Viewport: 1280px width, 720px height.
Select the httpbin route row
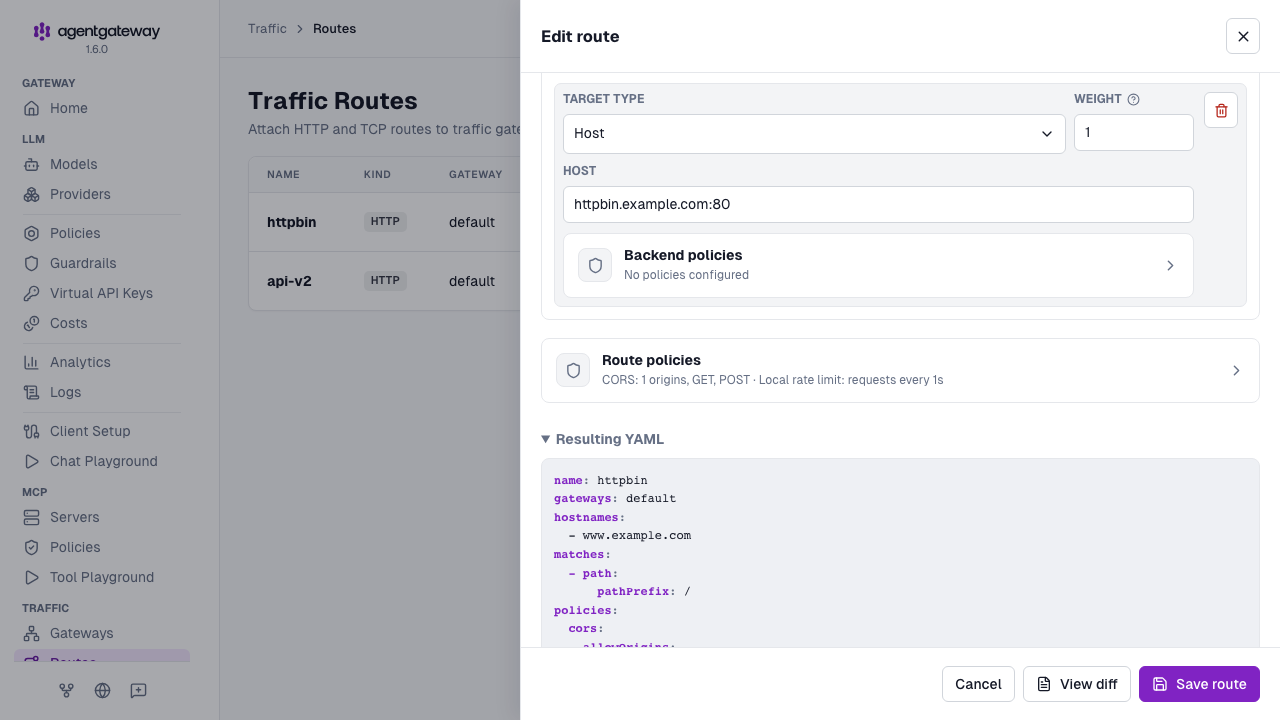pos(385,222)
